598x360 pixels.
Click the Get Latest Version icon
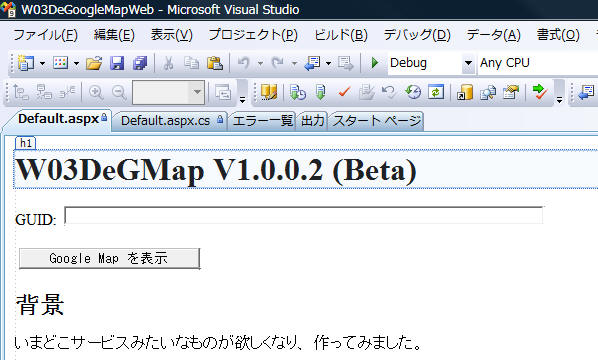[298, 92]
